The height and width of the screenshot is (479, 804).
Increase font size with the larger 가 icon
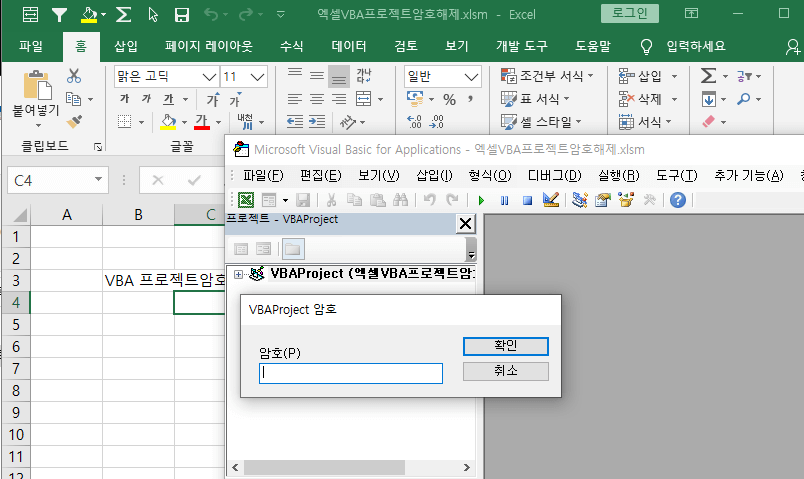coord(213,98)
